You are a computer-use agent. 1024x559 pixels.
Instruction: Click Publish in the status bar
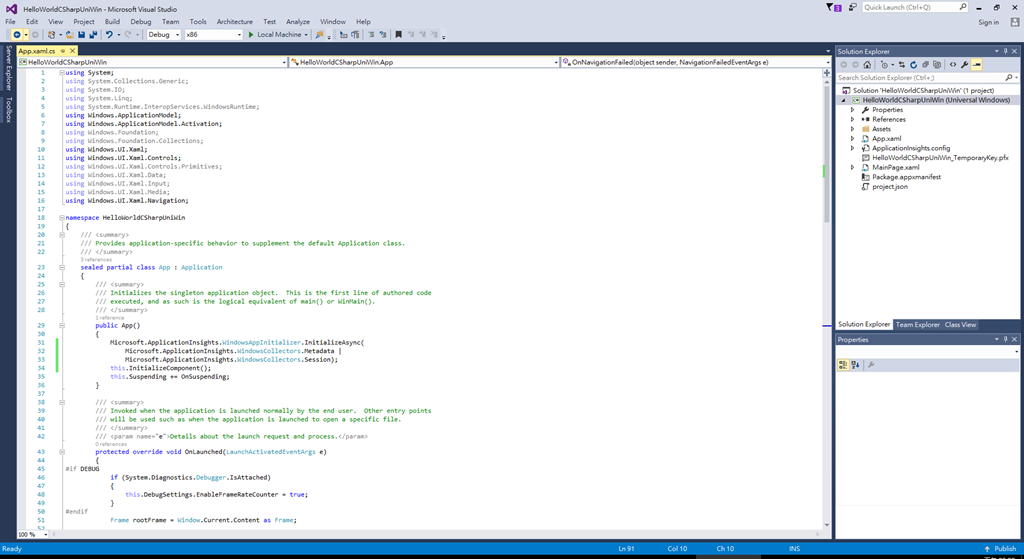[1000, 549]
